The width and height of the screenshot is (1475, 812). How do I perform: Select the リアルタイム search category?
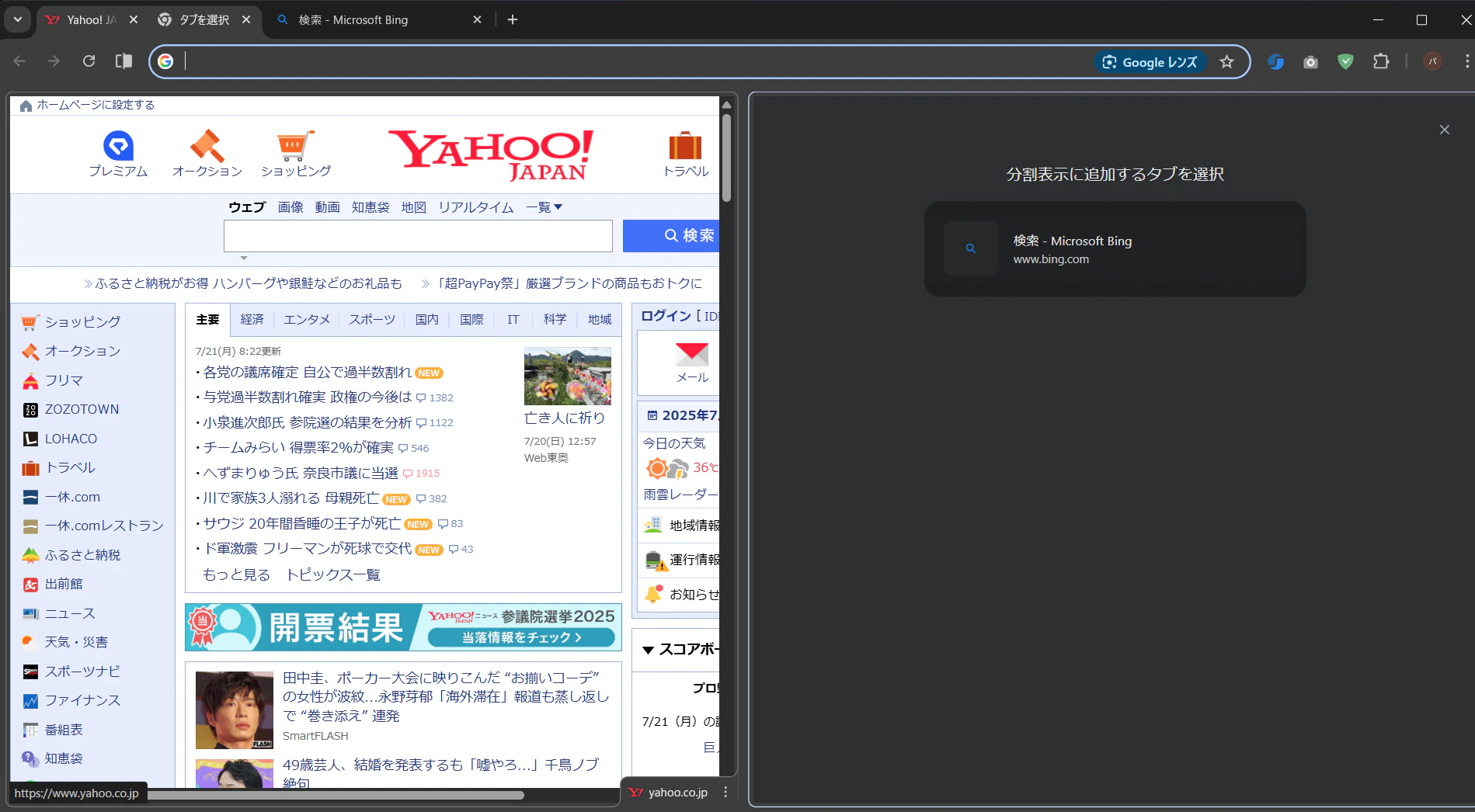pyautogui.click(x=476, y=207)
